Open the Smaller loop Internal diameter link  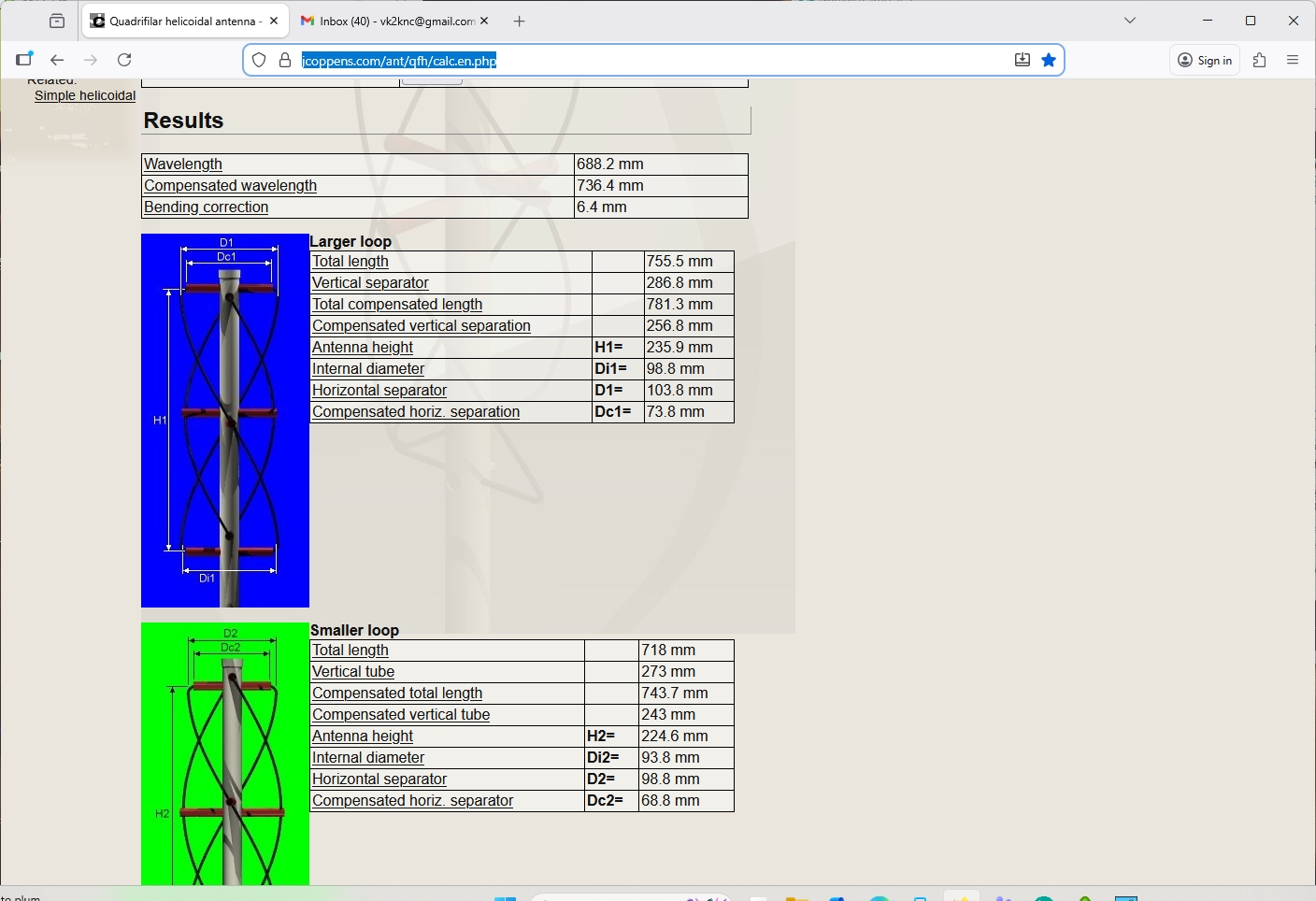(368, 757)
